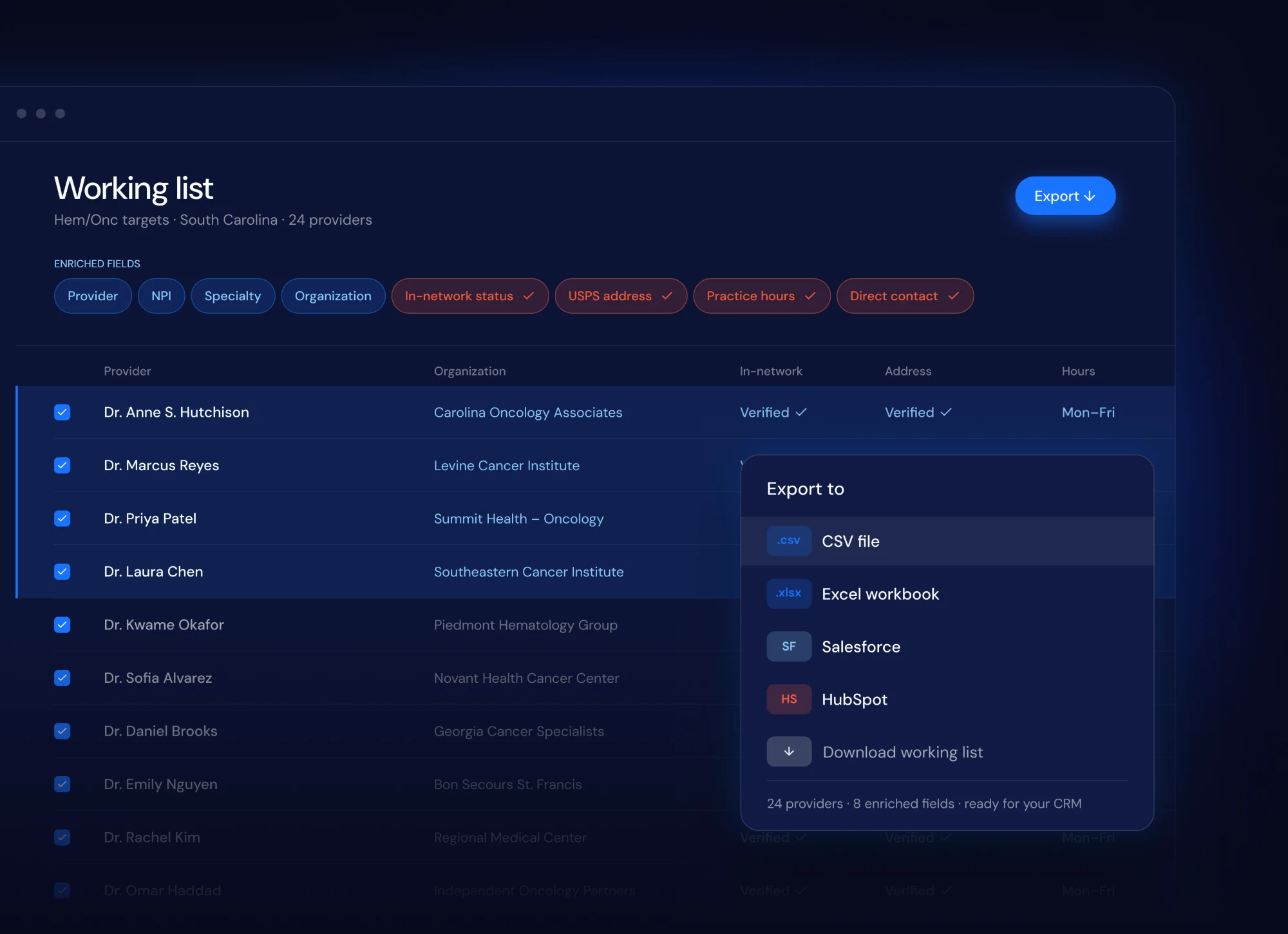Viewport: 1288px width, 934px height.
Task: Click the Provider column header
Action: click(x=128, y=371)
